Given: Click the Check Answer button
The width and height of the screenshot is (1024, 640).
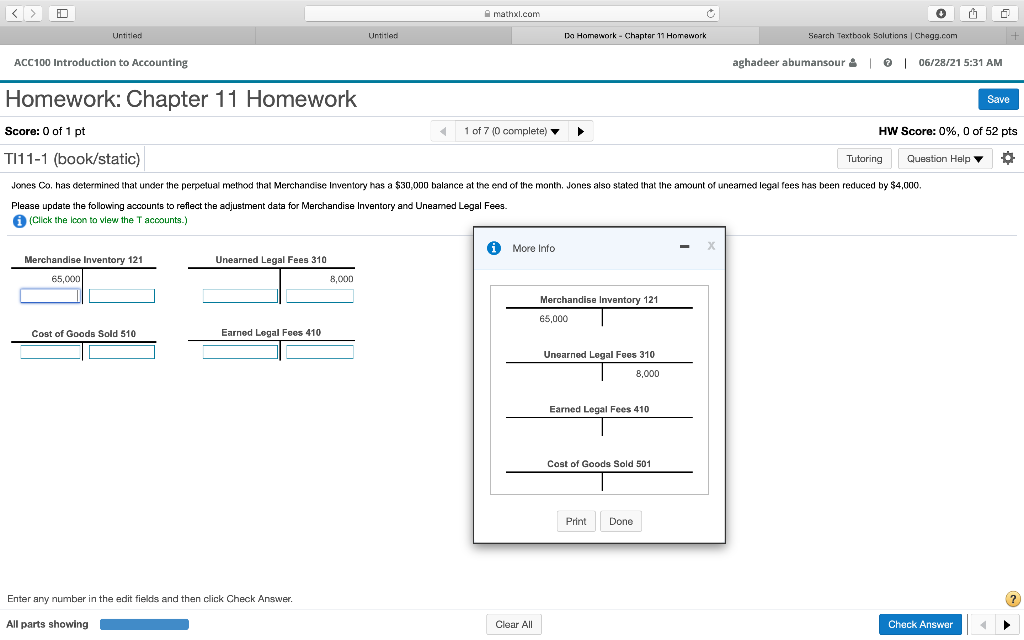Looking at the screenshot, I should pos(920,623).
